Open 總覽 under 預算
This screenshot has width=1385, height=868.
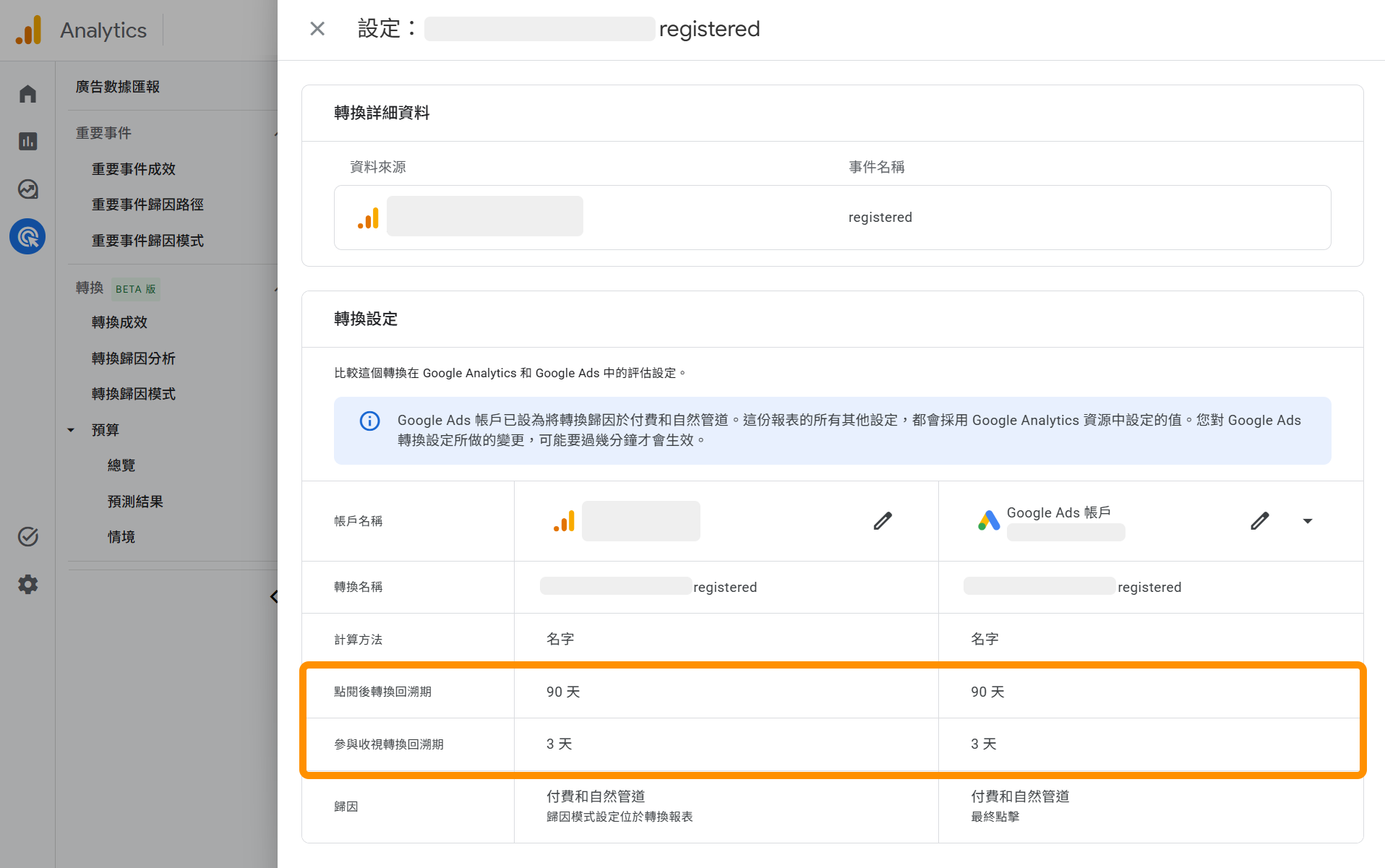(121, 465)
